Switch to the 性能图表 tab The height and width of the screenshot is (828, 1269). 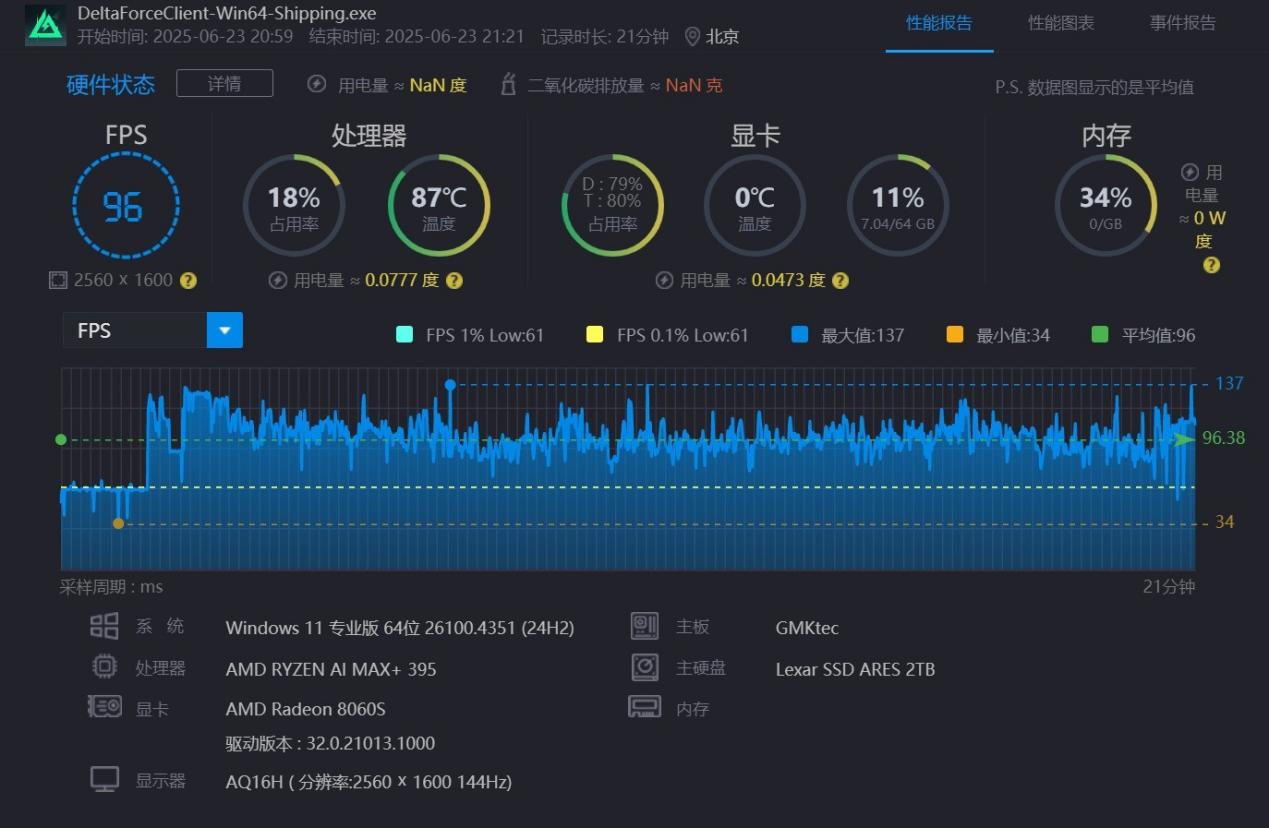[x=1061, y=23]
